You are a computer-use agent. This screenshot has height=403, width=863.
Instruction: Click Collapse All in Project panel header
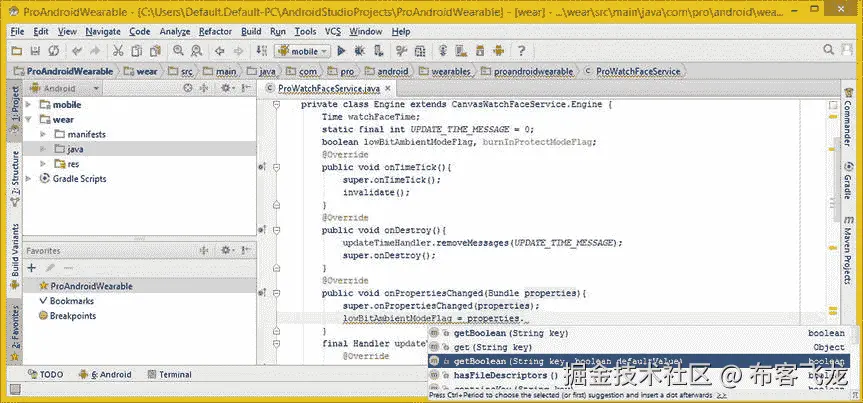pyautogui.click(x=203, y=88)
